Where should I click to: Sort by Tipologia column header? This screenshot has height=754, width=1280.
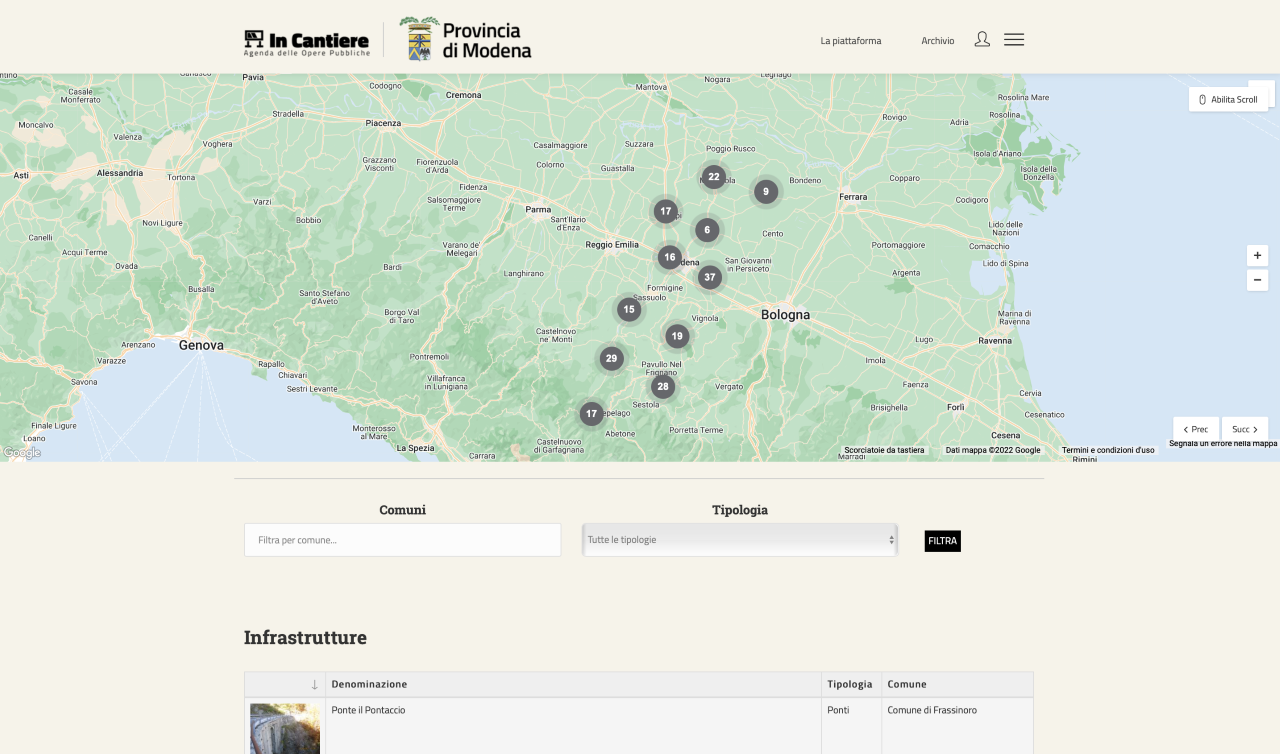click(850, 684)
